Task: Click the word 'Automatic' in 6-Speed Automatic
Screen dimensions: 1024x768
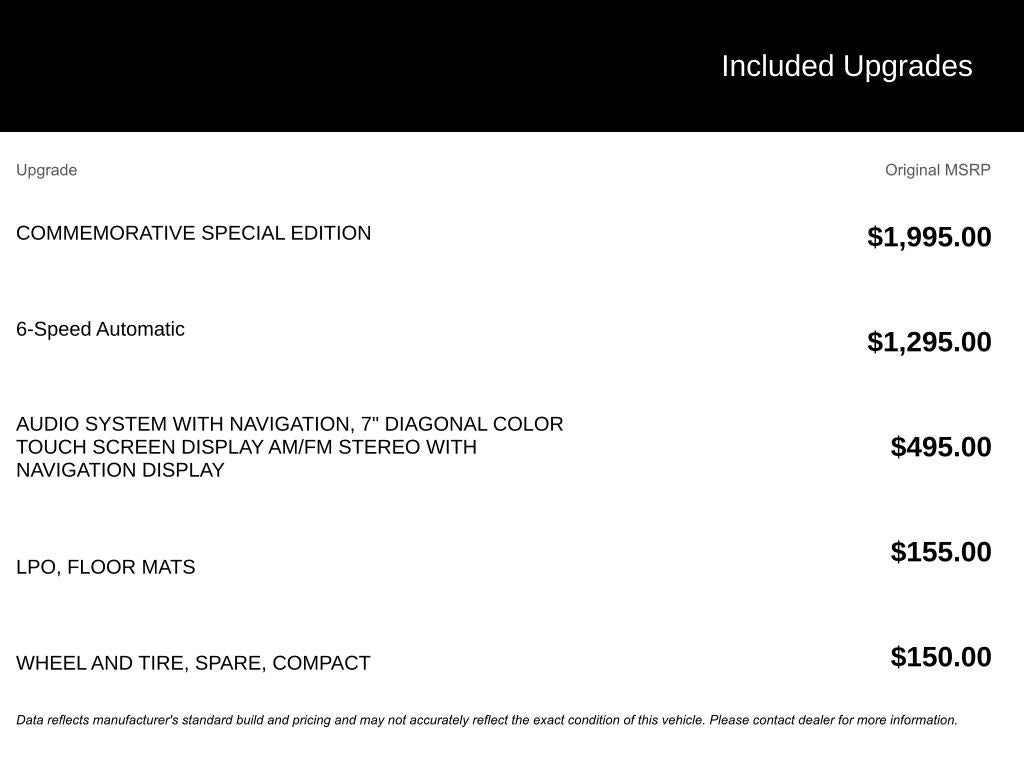Action: pos(140,329)
